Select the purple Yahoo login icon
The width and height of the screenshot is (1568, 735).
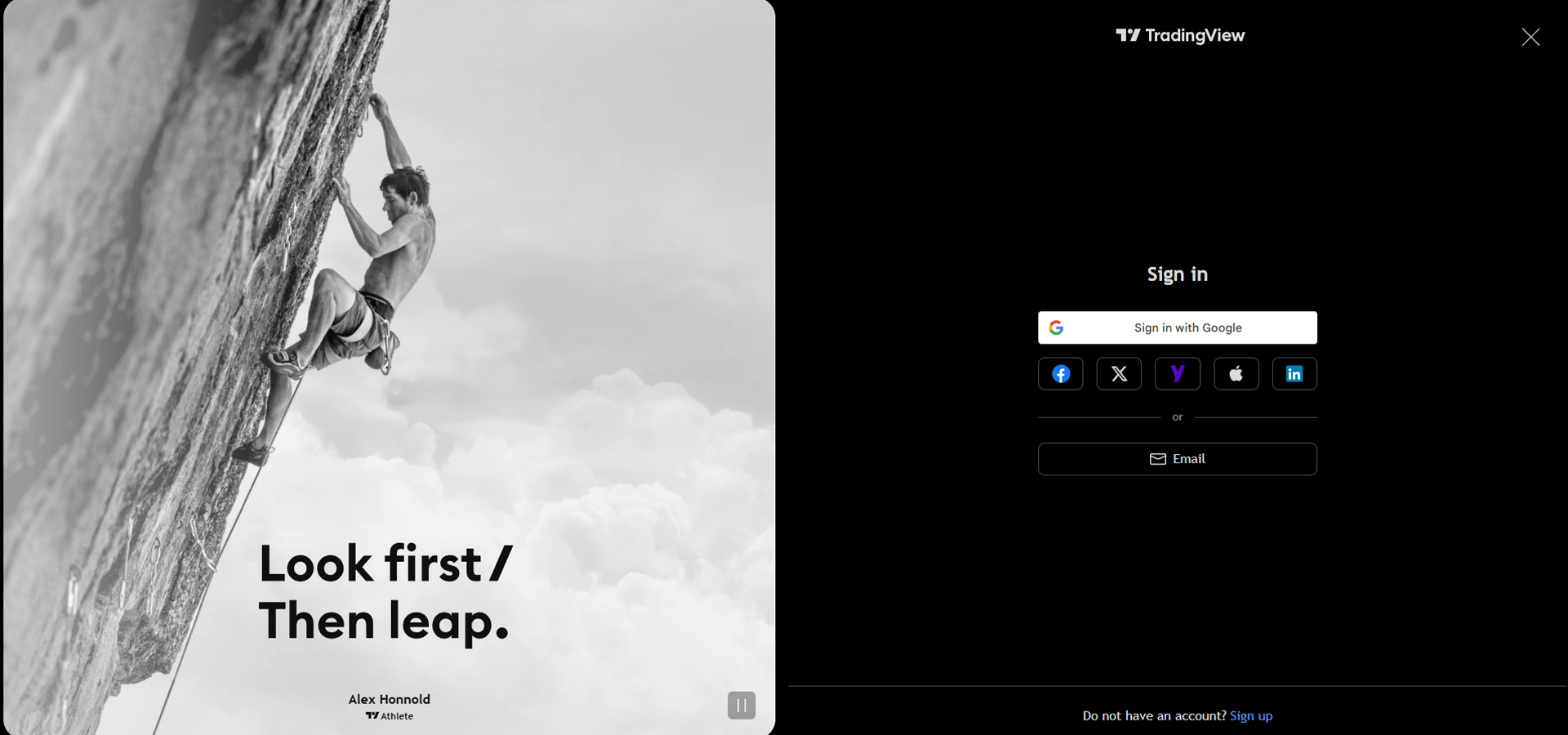[x=1178, y=374]
